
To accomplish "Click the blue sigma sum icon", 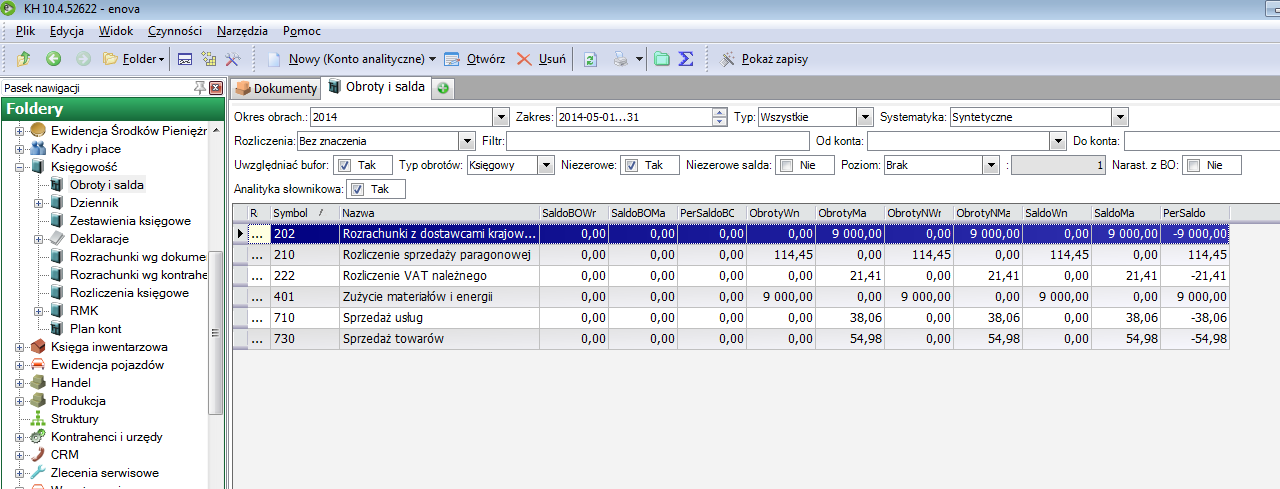I will point(686,59).
